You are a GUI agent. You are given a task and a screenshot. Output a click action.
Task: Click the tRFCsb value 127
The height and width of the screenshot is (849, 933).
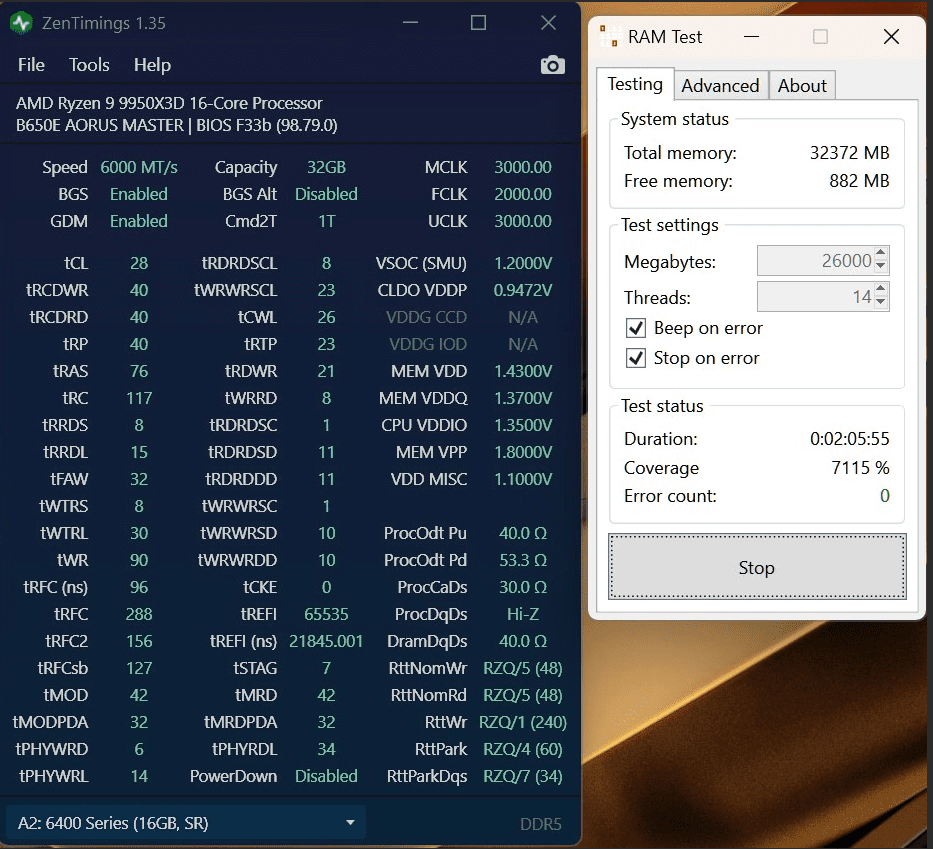click(139, 668)
